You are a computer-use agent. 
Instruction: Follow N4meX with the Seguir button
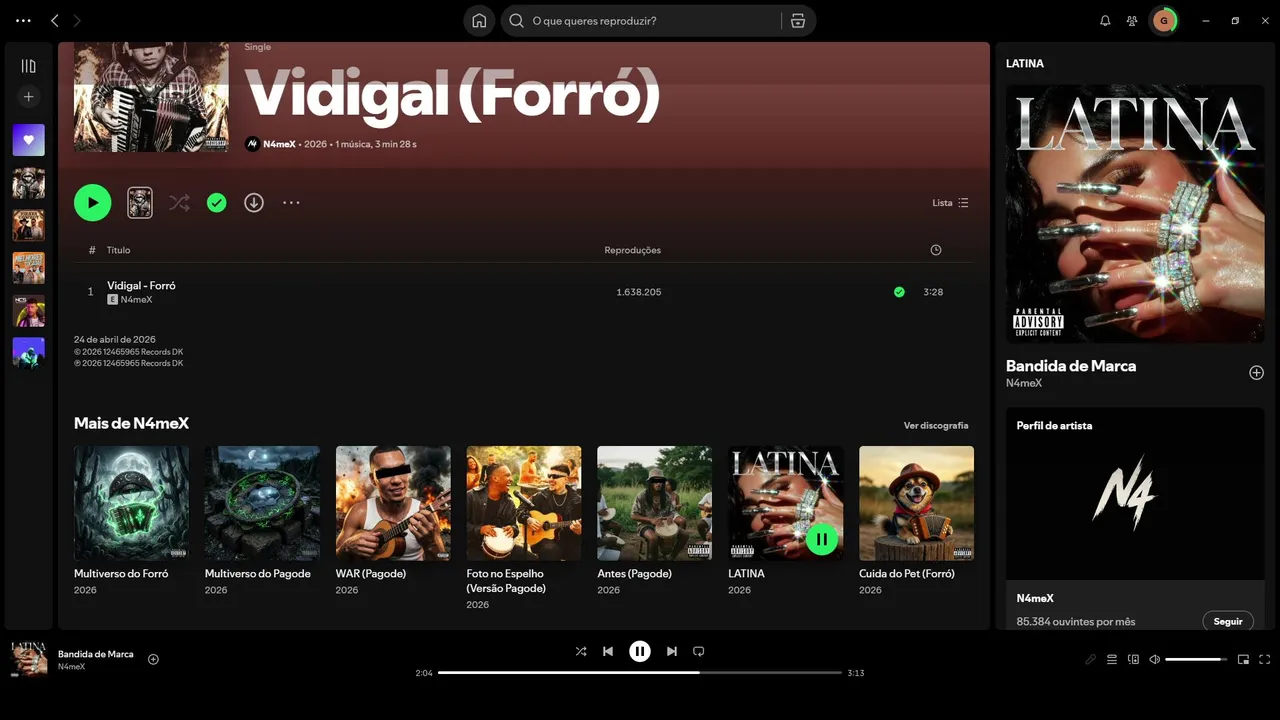click(x=1228, y=622)
